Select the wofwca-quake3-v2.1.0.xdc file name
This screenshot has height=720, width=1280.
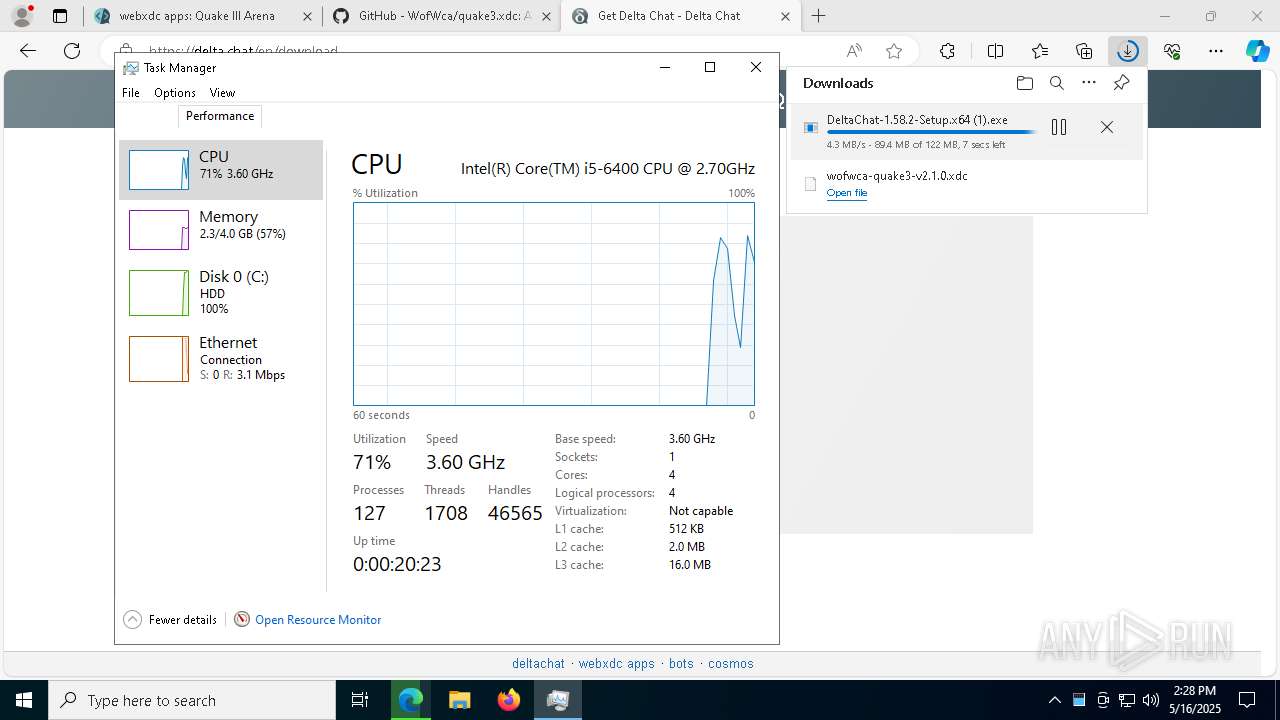(x=897, y=176)
